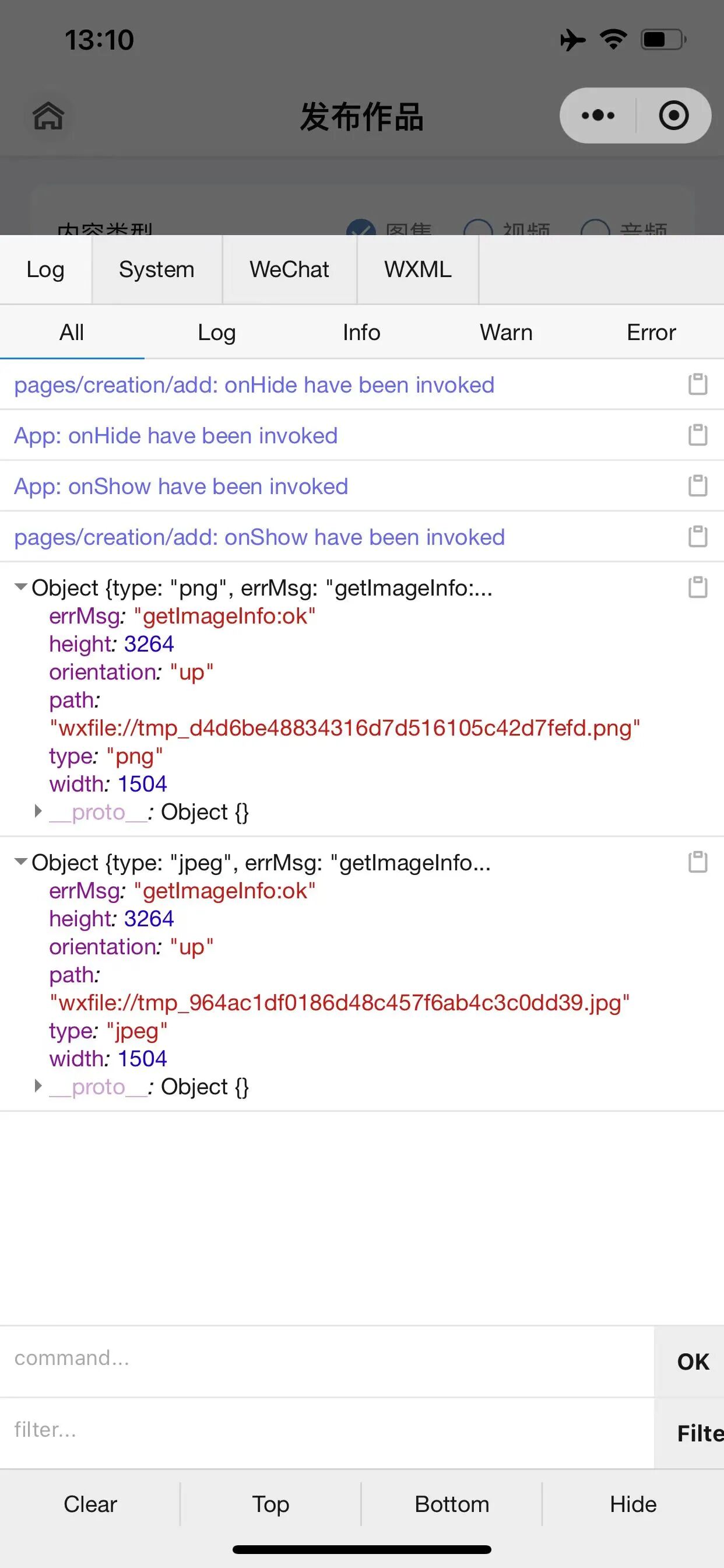
Task: Copy the 'pages/creation/add: onHide' log entry
Action: [697, 384]
